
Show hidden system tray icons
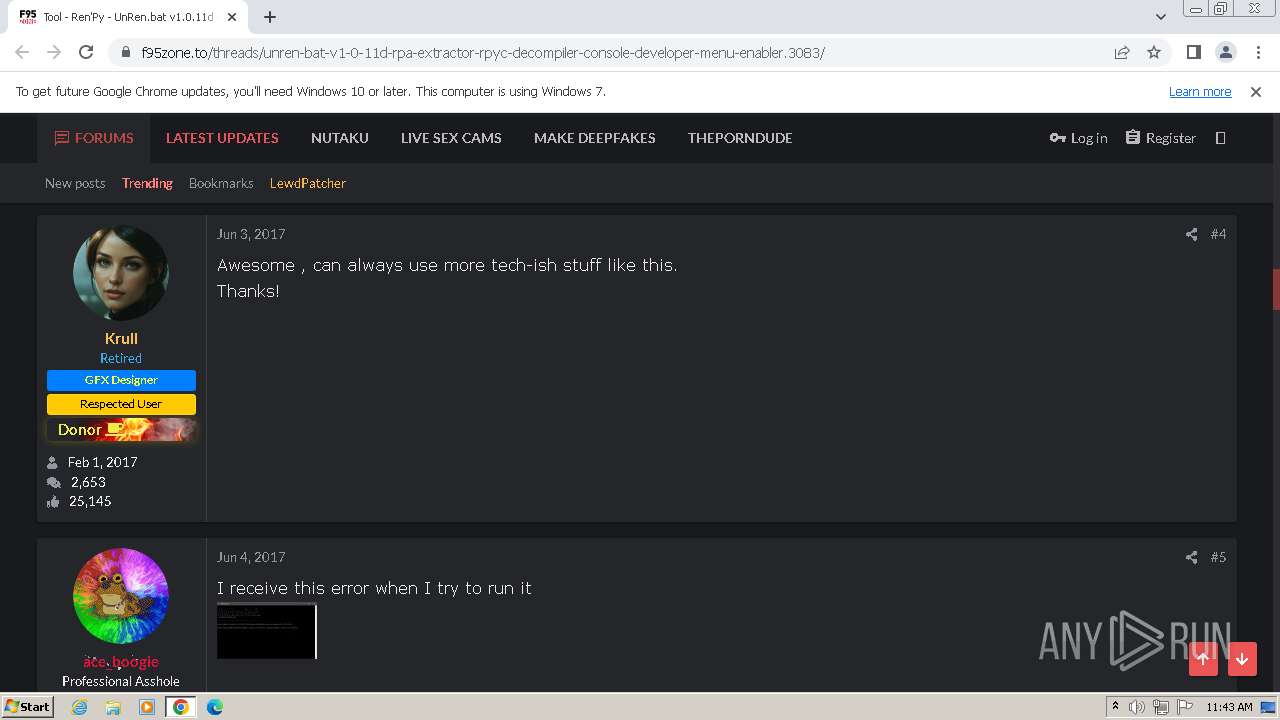click(x=1115, y=707)
